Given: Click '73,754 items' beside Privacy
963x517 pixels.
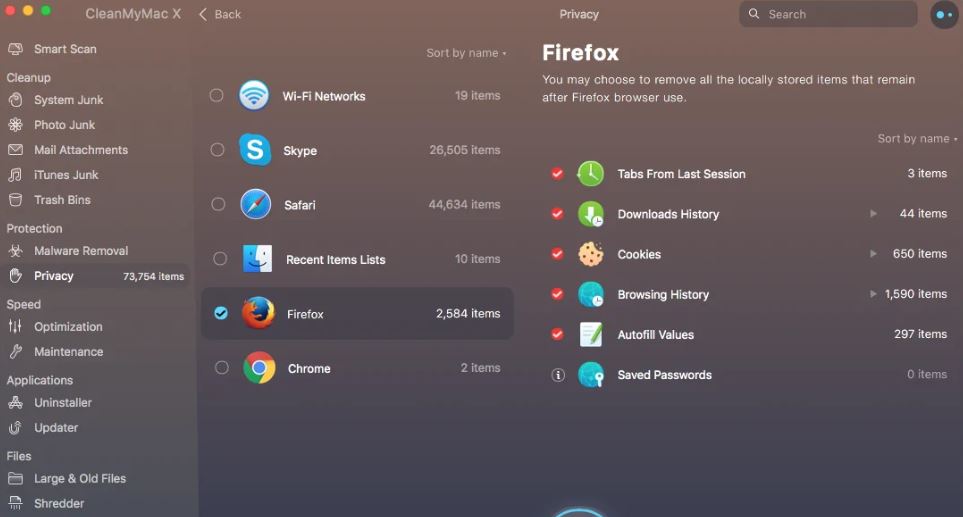Looking at the screenshot, I should click(154, 276).
